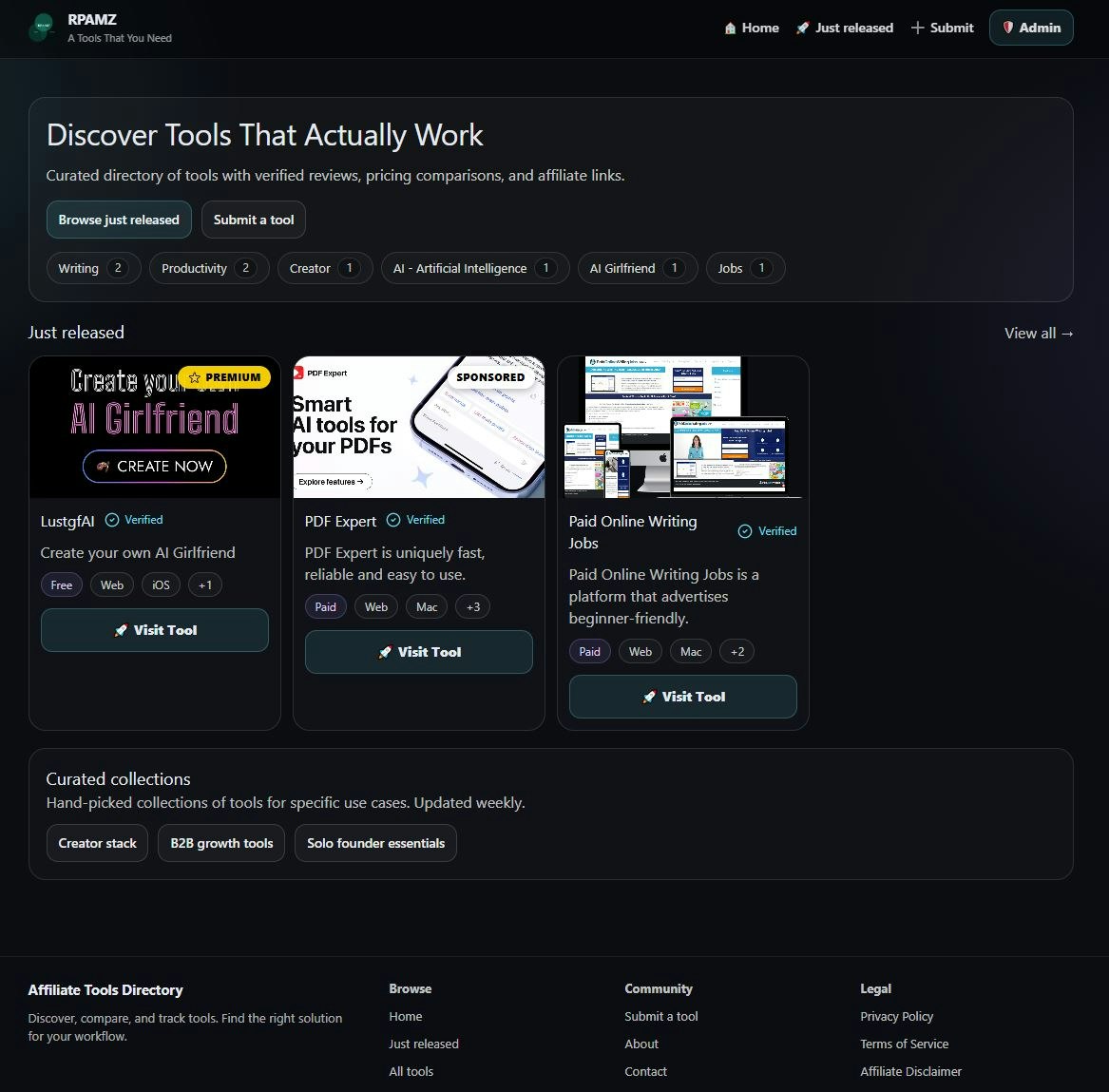
Task: Open the Submit nav item
Action: point(942,28)
